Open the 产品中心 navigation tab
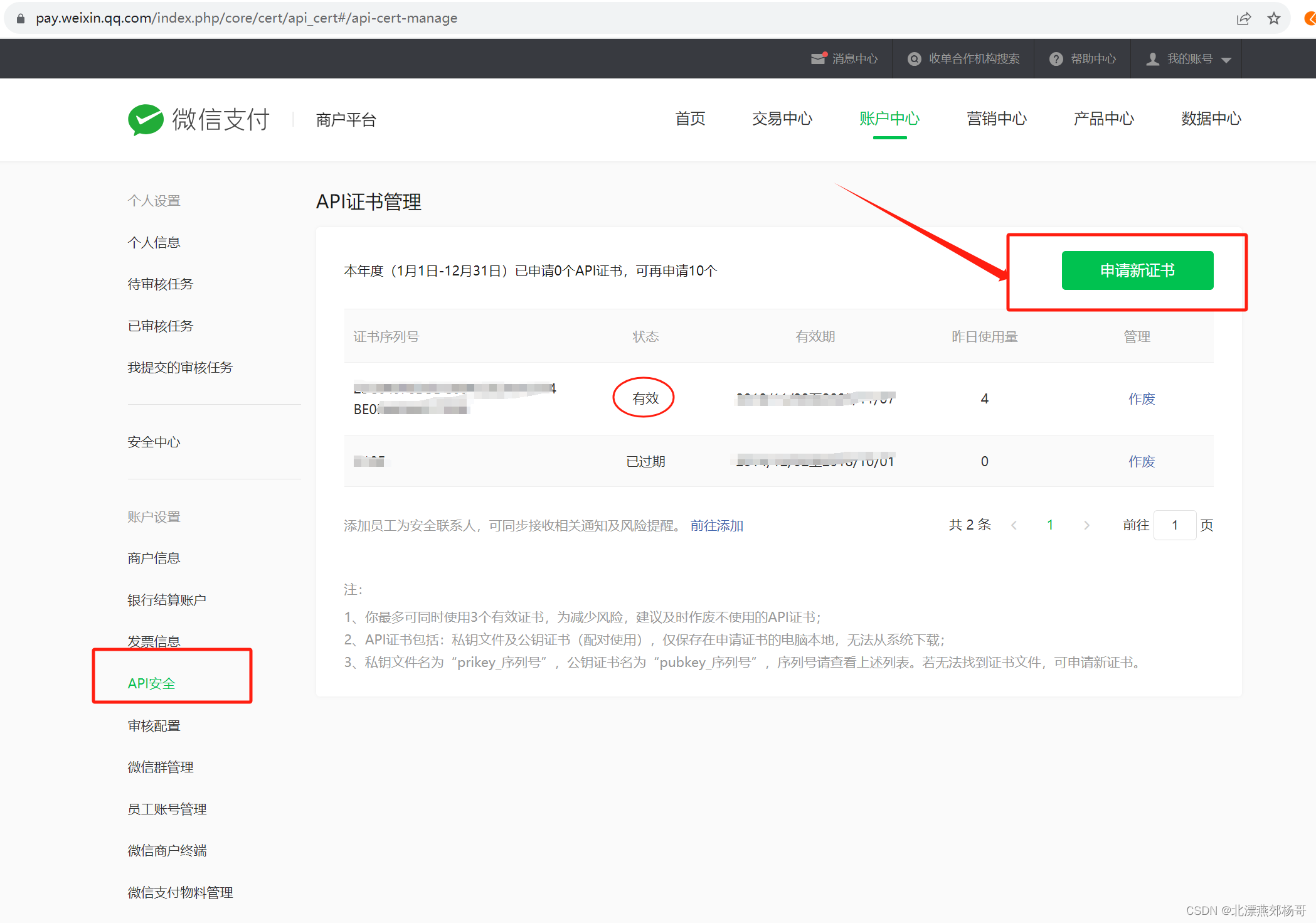The width and height of the screenshot is (1316, 923). pos(1103,119)
